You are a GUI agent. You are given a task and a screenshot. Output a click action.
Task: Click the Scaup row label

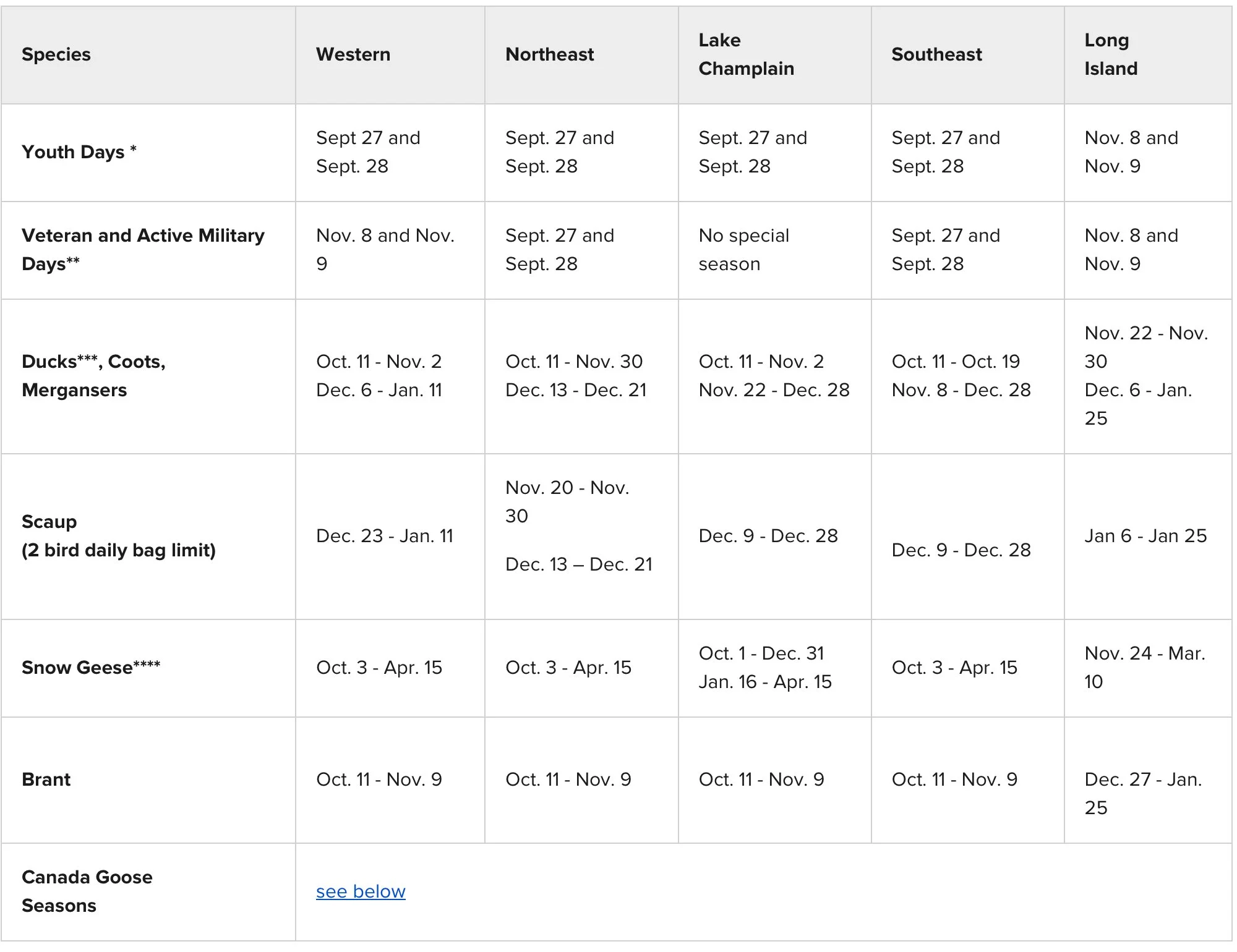[x=118, y=536]
